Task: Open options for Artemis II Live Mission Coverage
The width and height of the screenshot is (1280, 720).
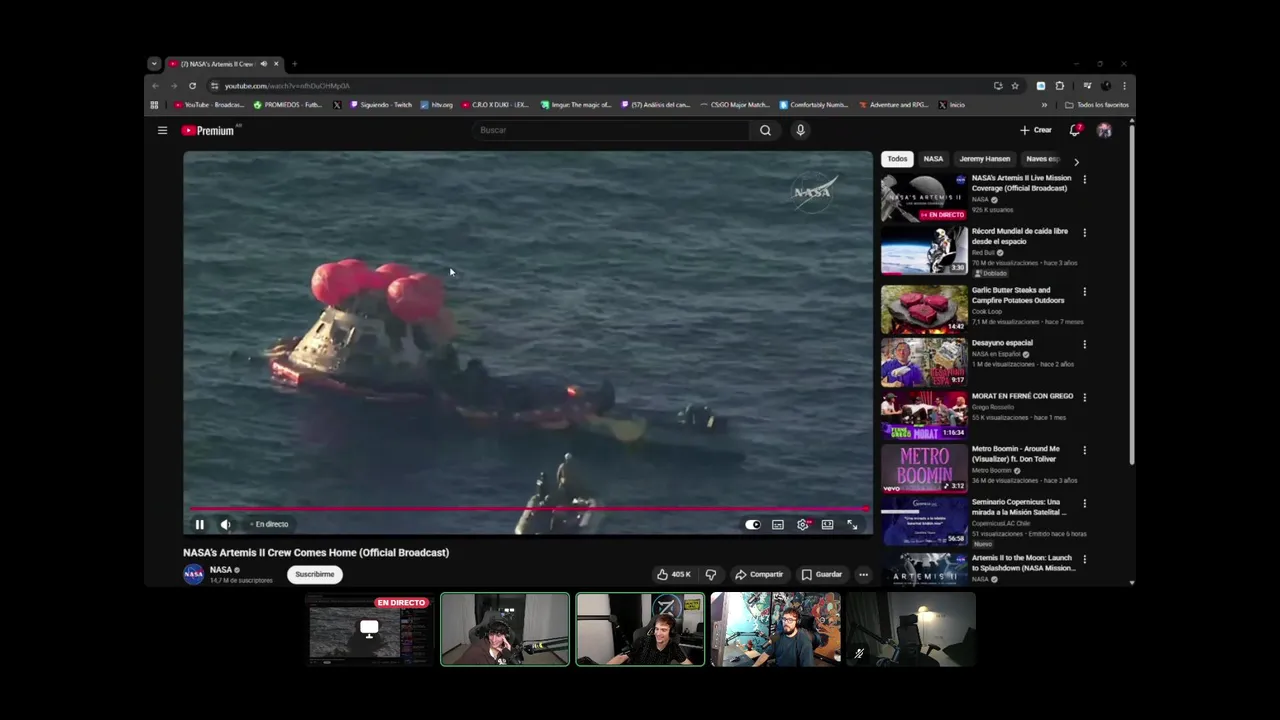Action: (x=1084, y=180)
